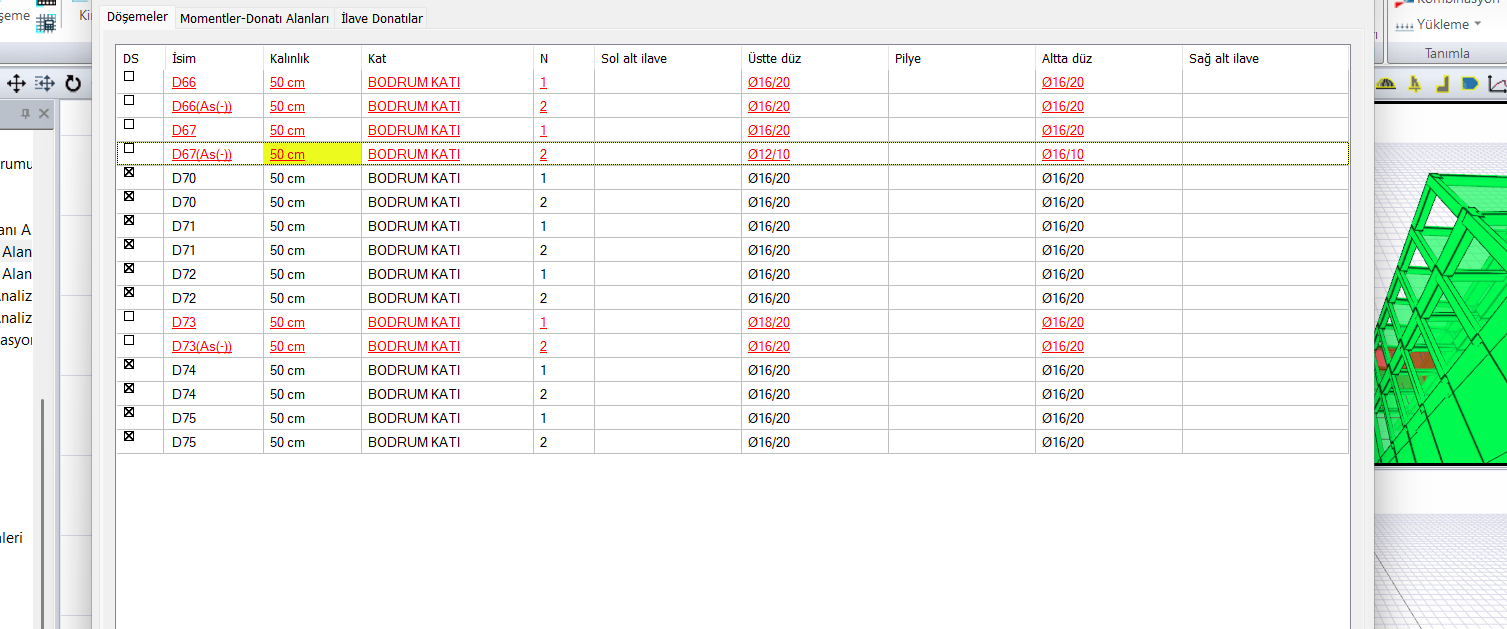This screenshot has width=1507, height=629.
Task: Click the red element in 3D model
Action: 1385,358
